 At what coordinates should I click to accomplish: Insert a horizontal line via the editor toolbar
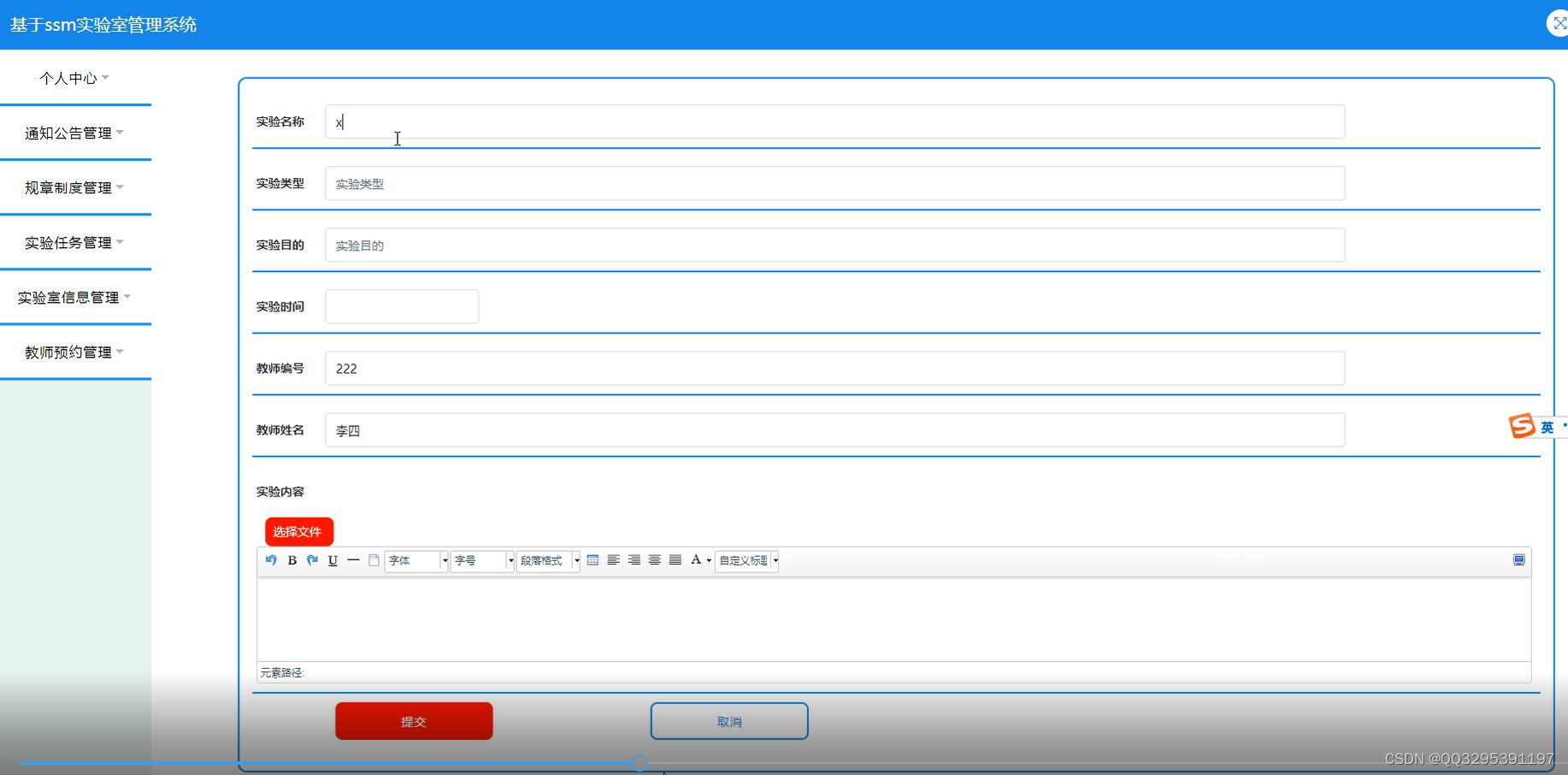(x=353, y=560)
